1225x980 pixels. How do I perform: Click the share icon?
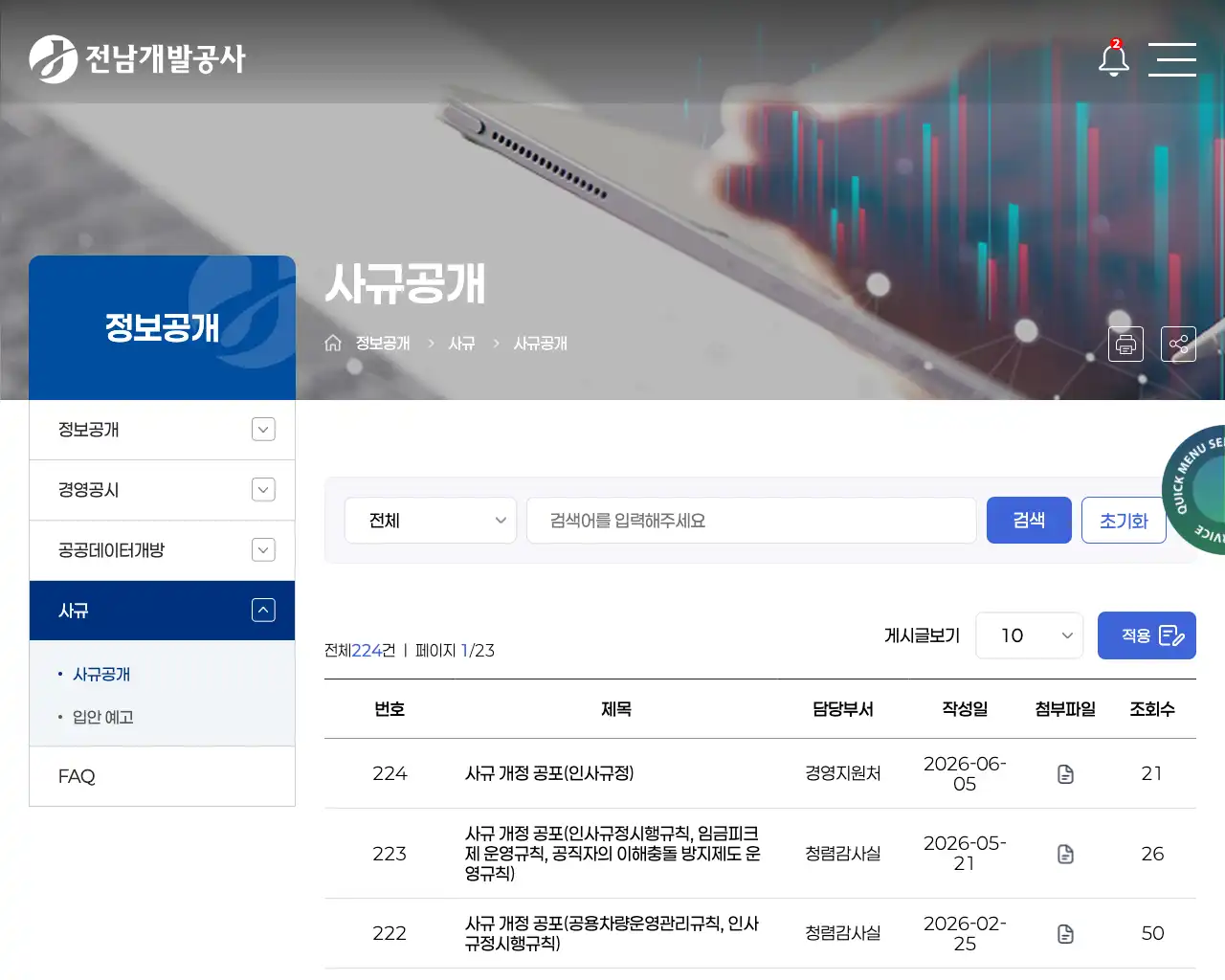[x=1178, y=344]
